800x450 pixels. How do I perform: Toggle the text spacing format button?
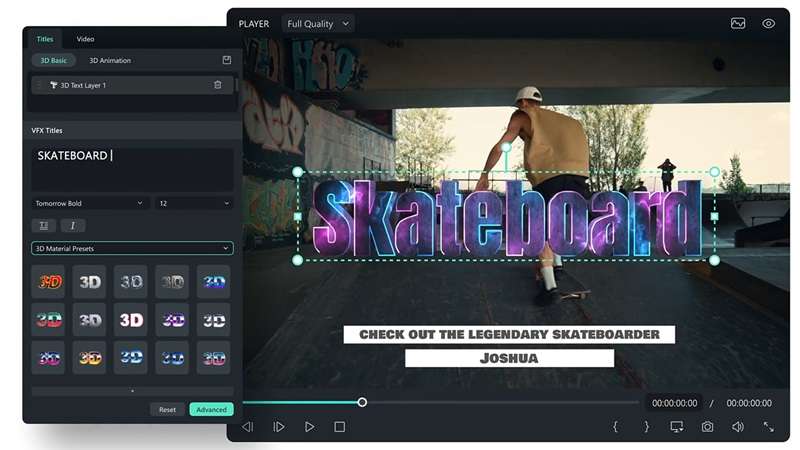tap(44, 226)
